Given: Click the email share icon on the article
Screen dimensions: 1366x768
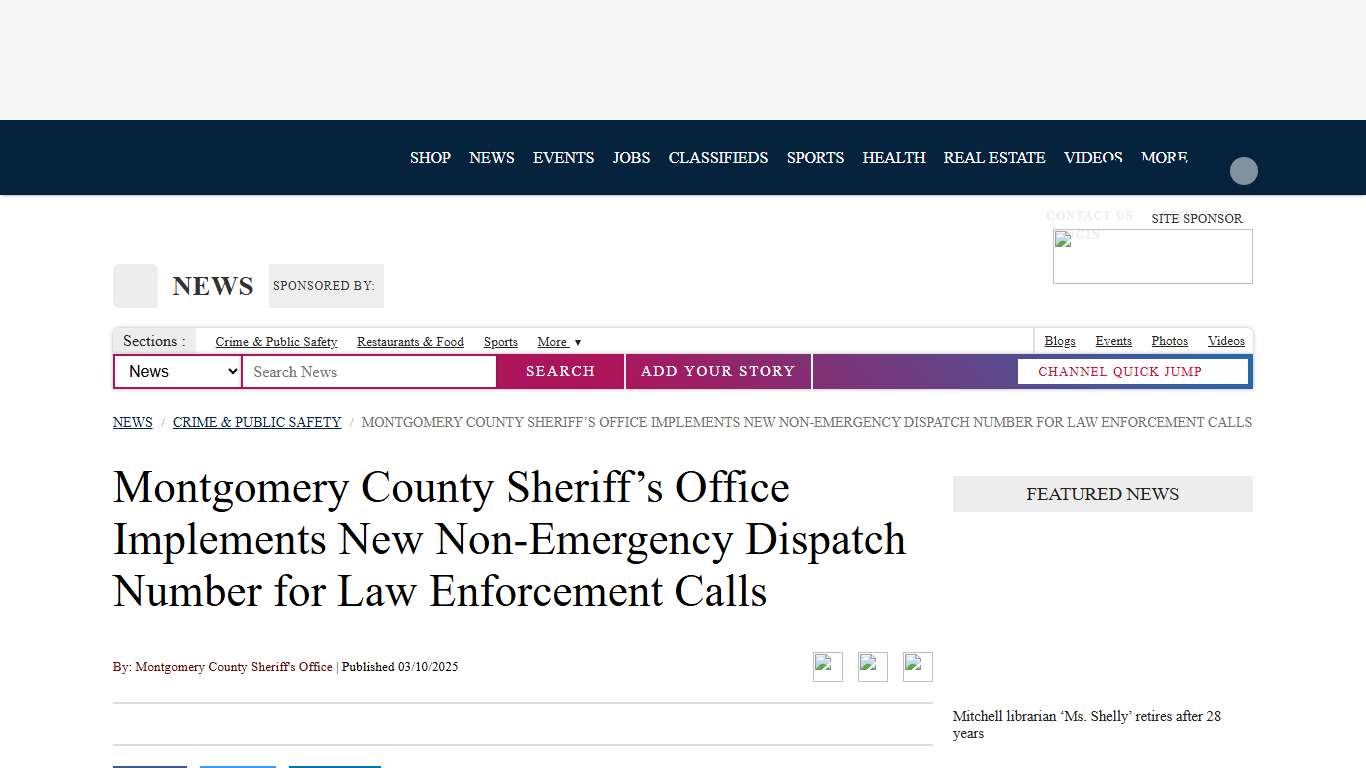Looking at the screenshot, I should click(917, 666).
